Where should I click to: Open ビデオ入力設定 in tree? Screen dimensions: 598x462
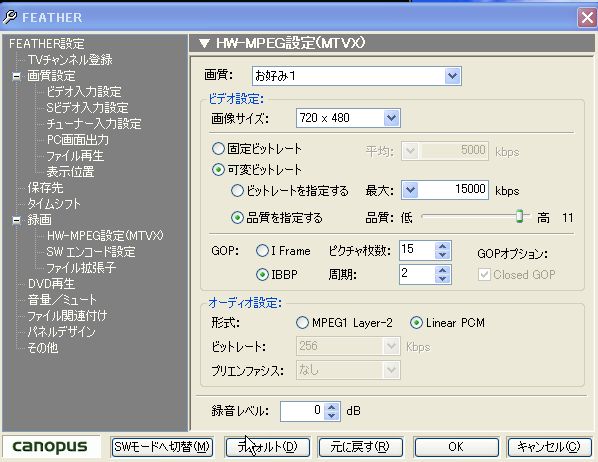point(84,92)
